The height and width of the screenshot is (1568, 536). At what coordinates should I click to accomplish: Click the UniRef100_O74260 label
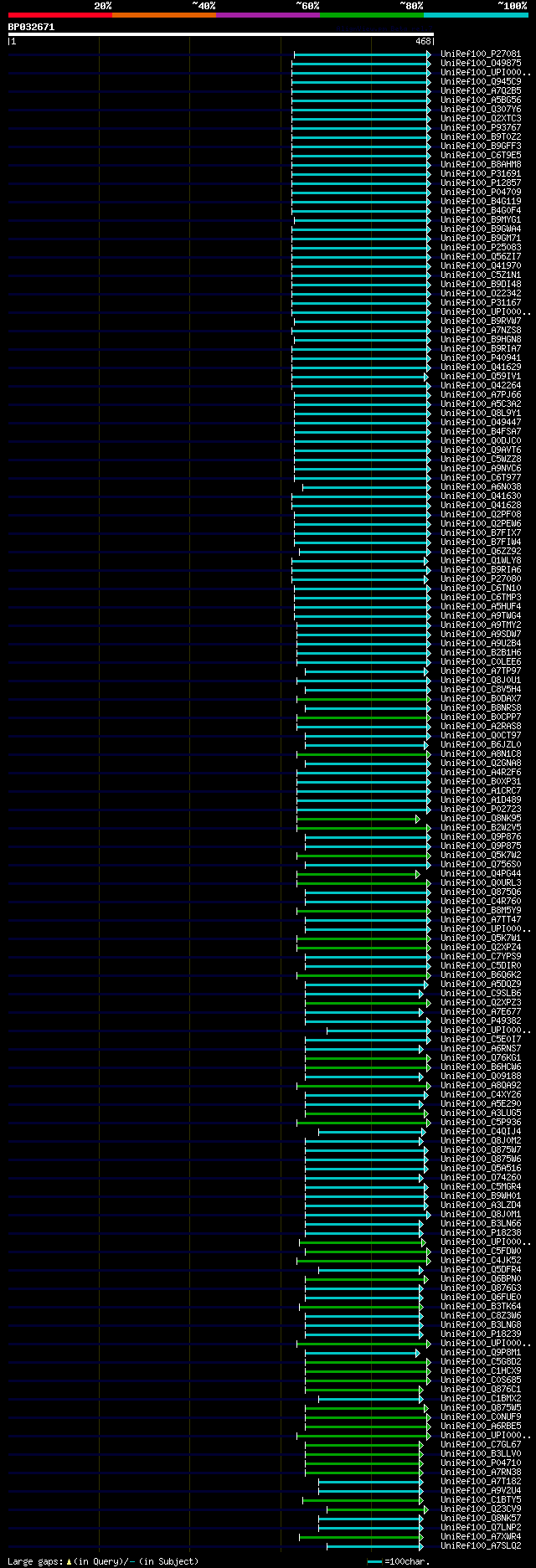481,1178
